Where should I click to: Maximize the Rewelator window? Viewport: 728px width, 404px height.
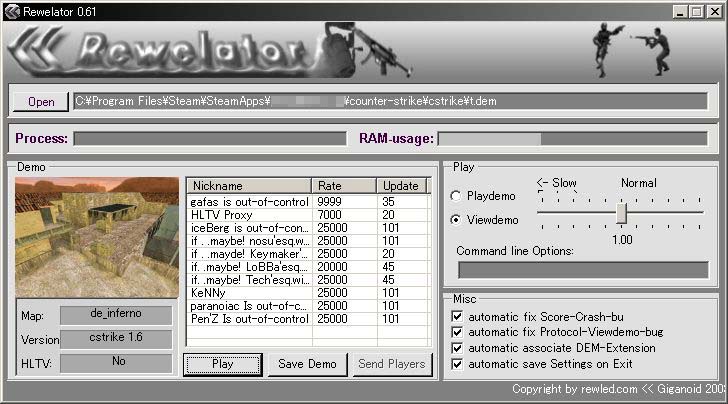click(696, 12)
